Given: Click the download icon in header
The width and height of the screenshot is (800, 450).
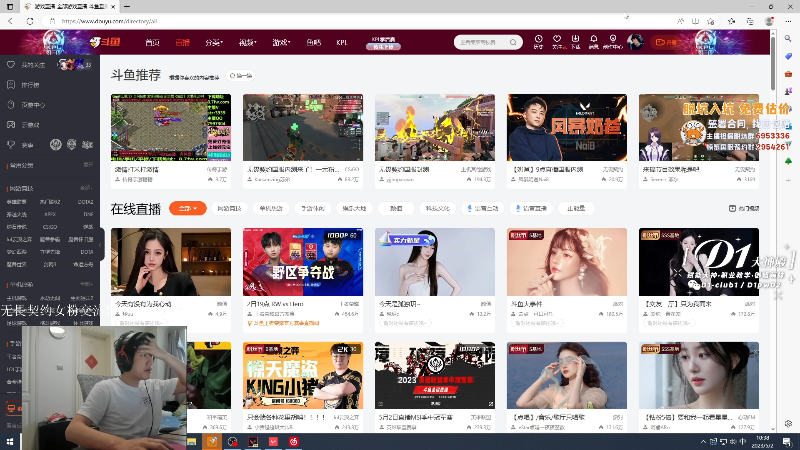Looking at the screenshot, I should pos(575,41).
